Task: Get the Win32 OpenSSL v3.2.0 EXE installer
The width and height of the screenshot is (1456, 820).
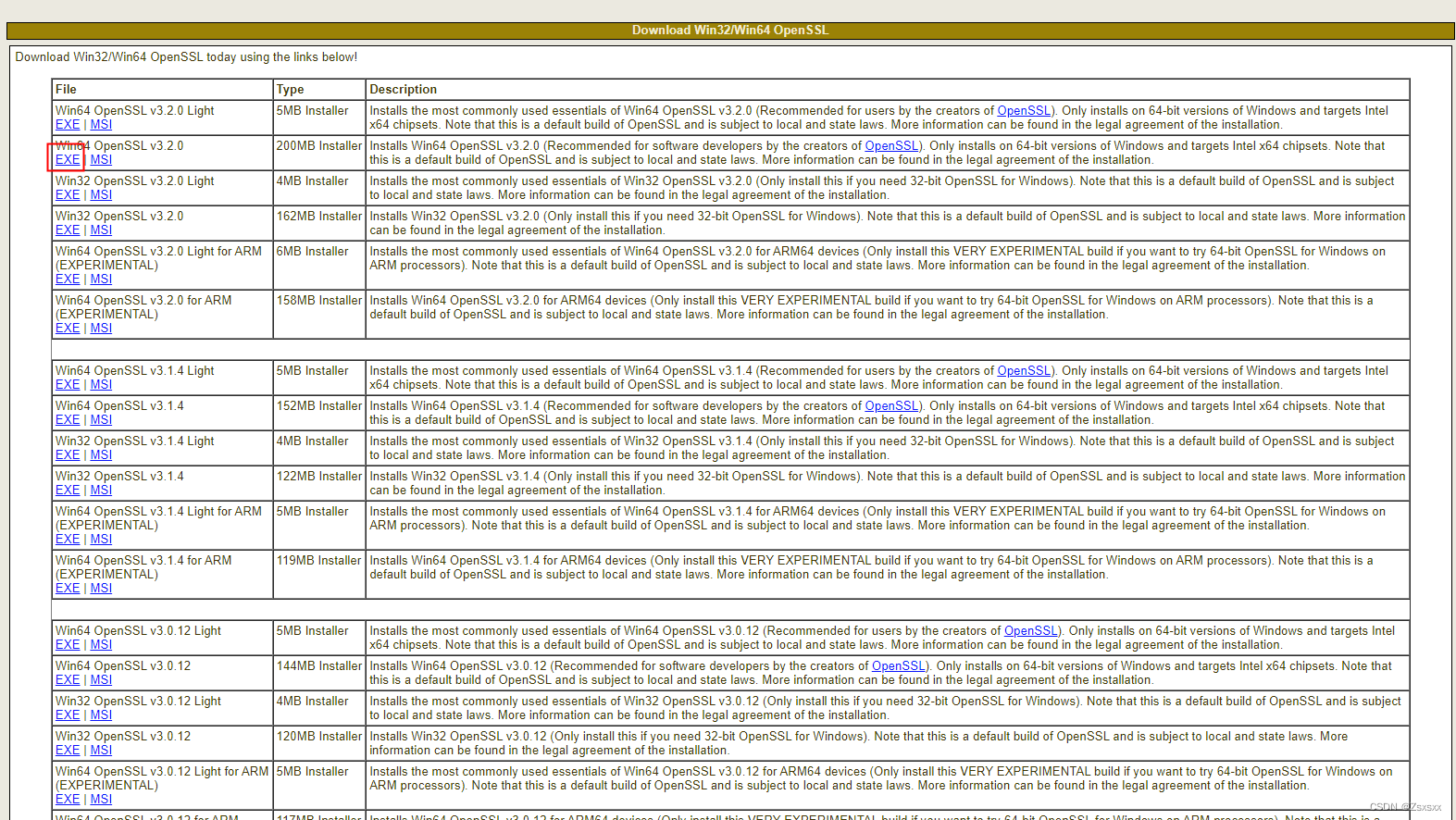Action: point(68,230)
